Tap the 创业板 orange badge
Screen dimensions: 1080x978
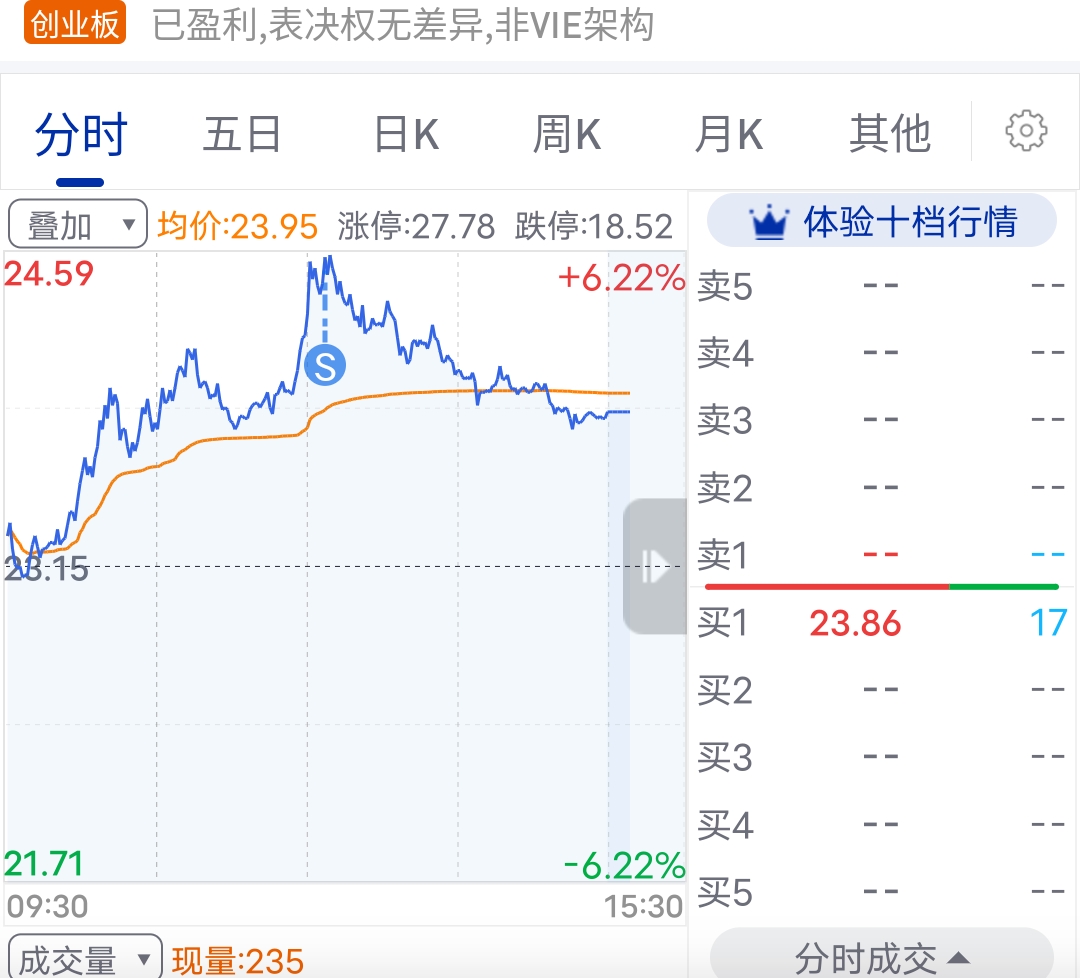(x=75, y=23)
